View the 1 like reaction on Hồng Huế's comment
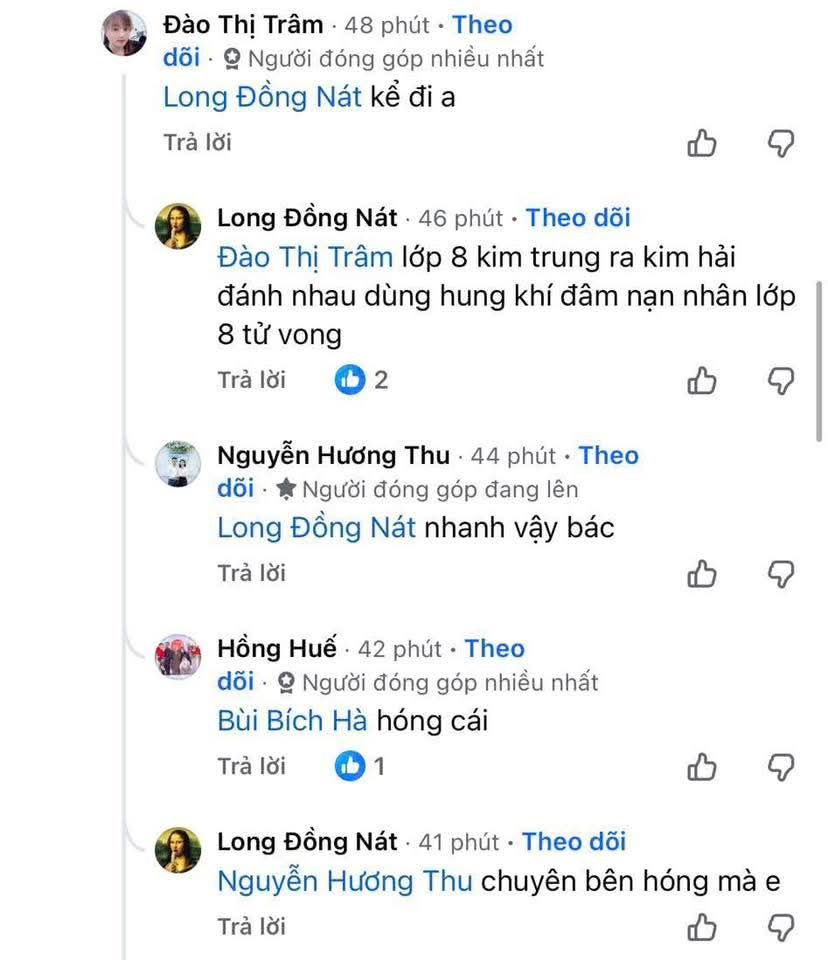 (x=362, y=767)
